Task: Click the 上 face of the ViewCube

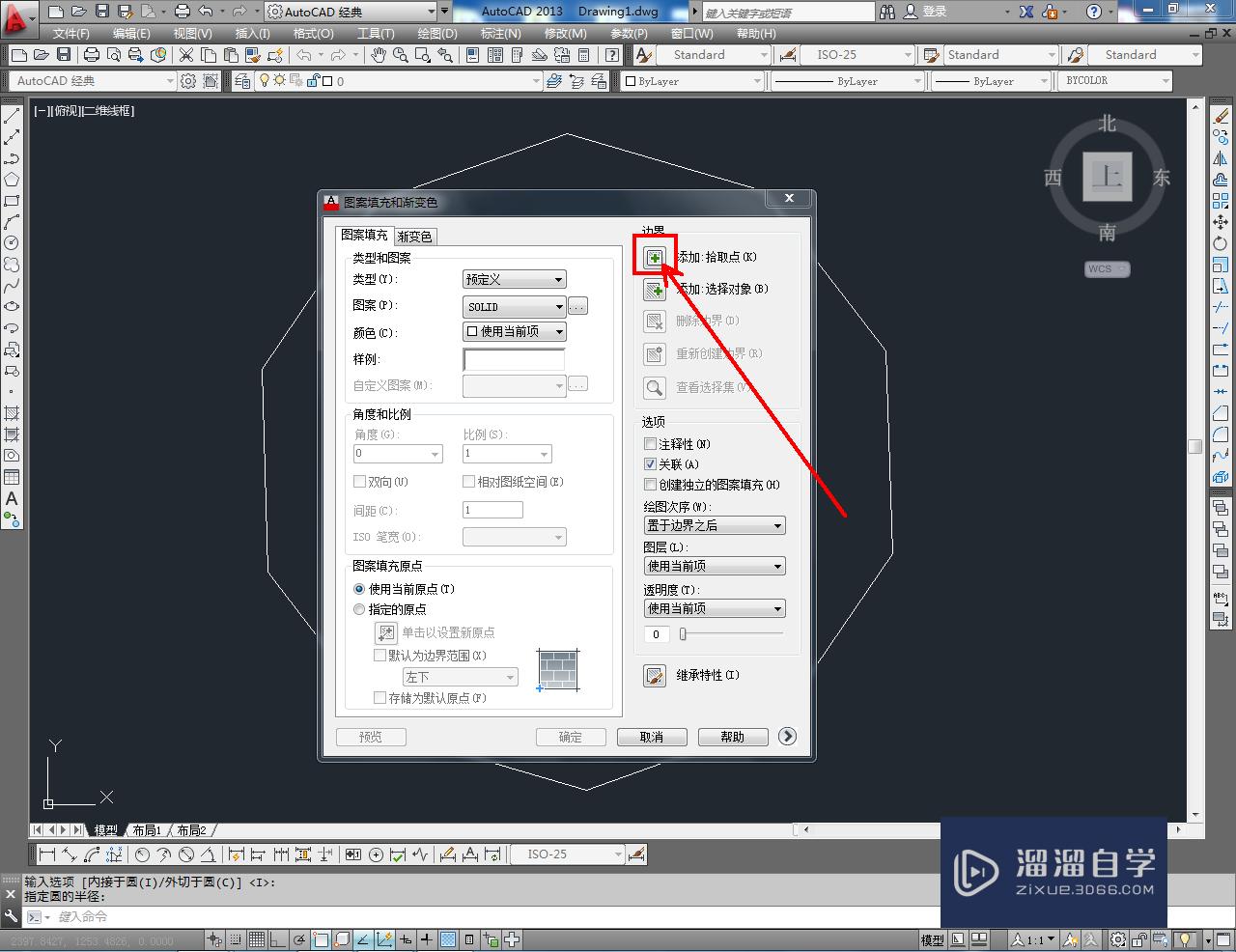Action: pos(1108,177)
